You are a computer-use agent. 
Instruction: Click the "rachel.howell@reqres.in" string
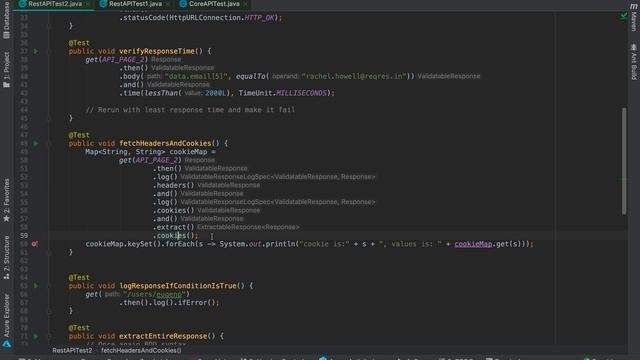354,76
